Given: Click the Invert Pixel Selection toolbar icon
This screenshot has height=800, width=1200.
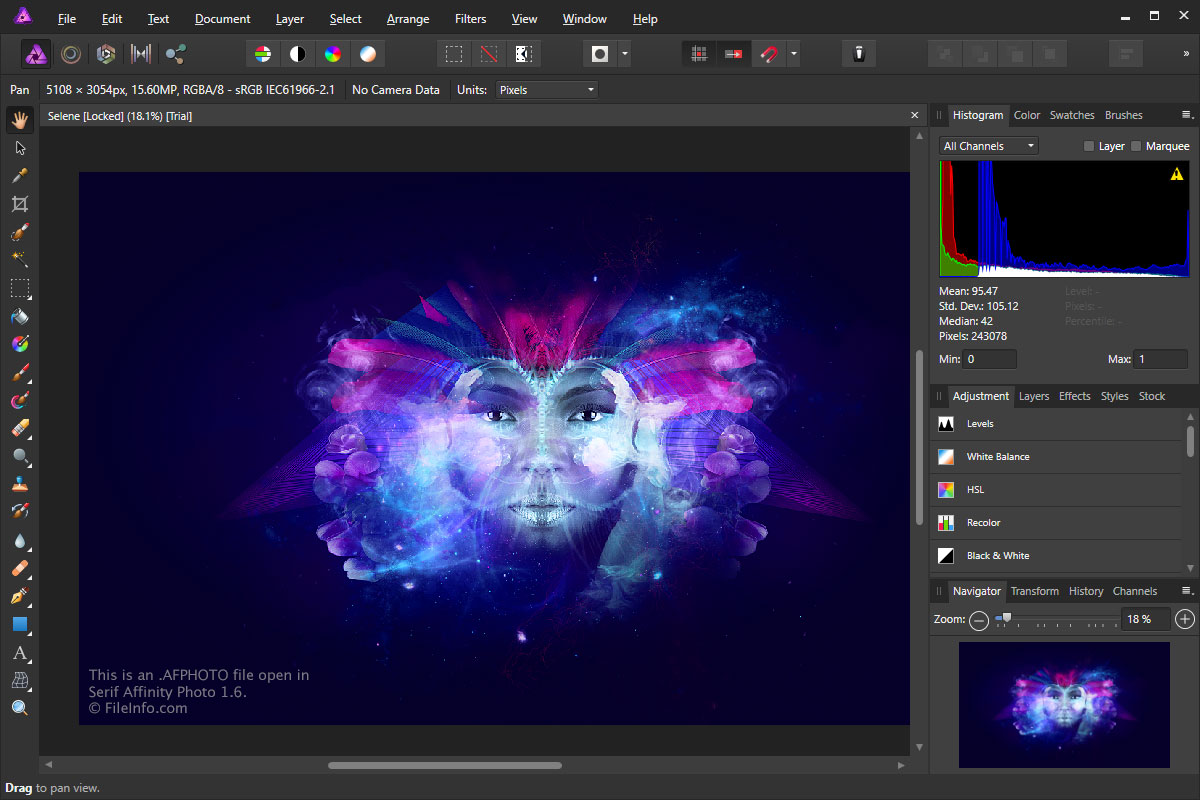Looking at the screenshot, I should tap(523, 54).
